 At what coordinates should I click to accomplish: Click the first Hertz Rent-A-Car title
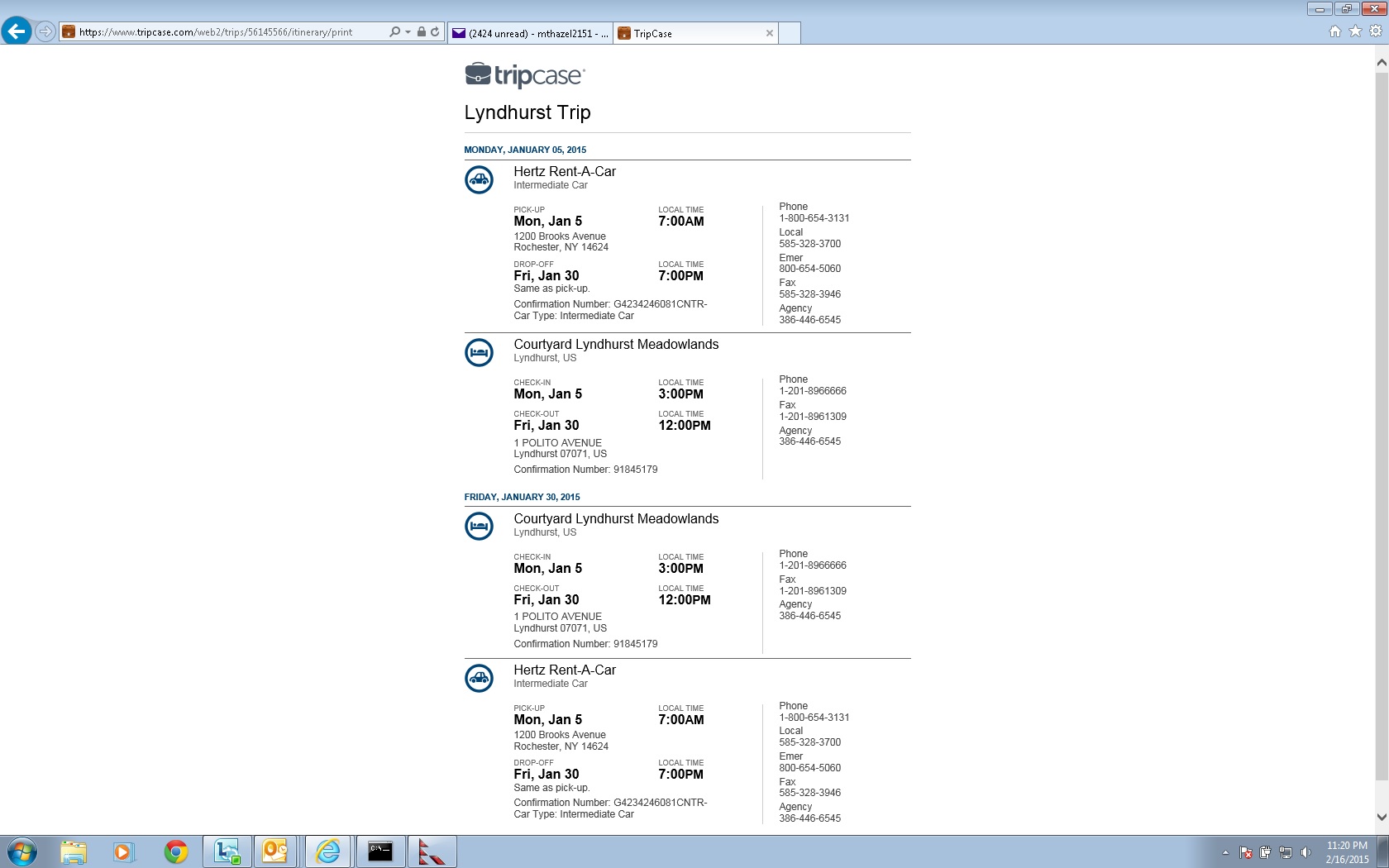(x=565, y=171)
